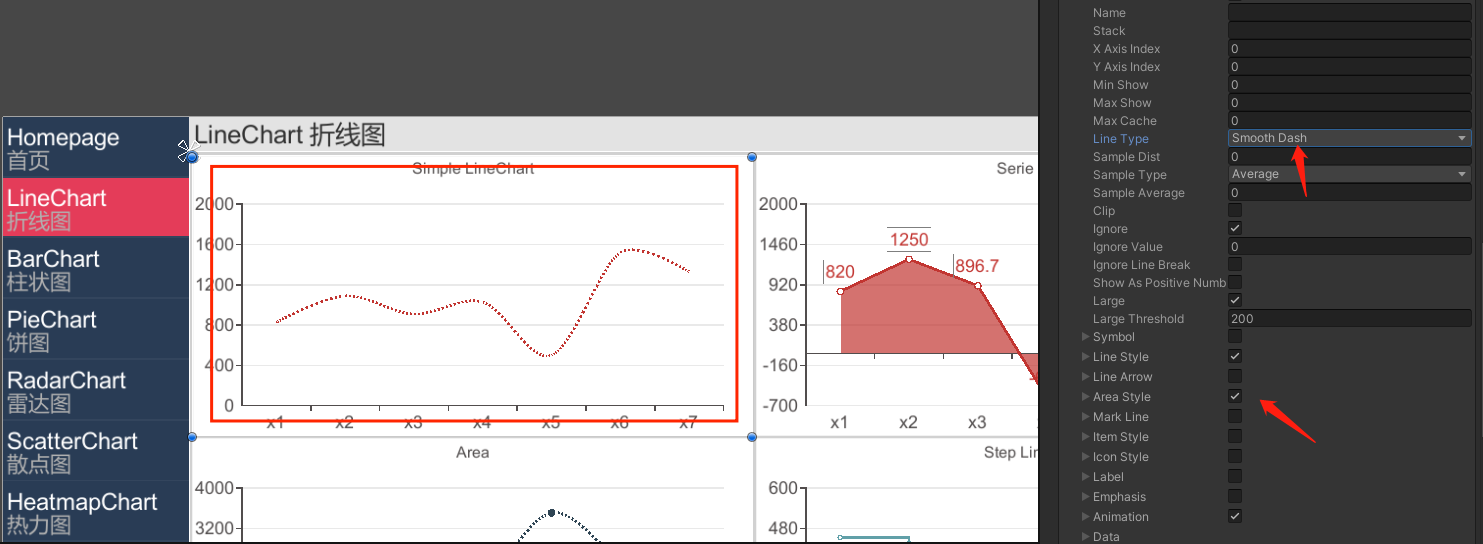Click the Max Show value field
Viewport: 1483px width, 544px height.
1349,102
